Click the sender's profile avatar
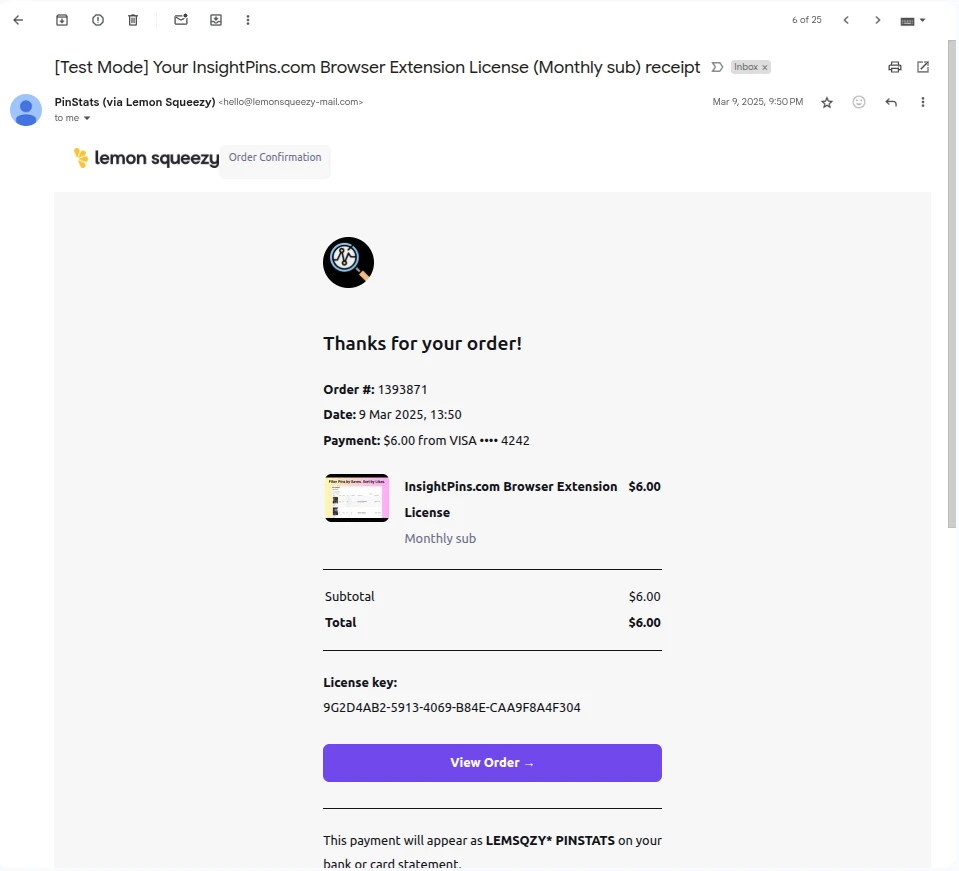This screenshot has width=959, height=871. [x=26, y=110]
